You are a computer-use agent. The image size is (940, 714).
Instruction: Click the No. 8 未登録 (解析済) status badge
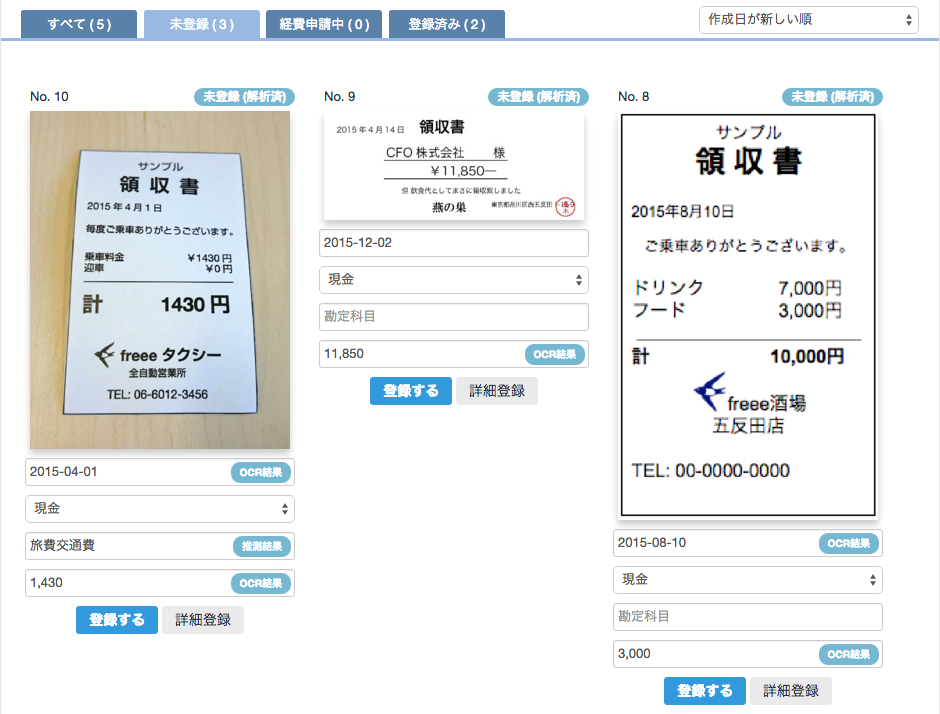coord(832,97)
